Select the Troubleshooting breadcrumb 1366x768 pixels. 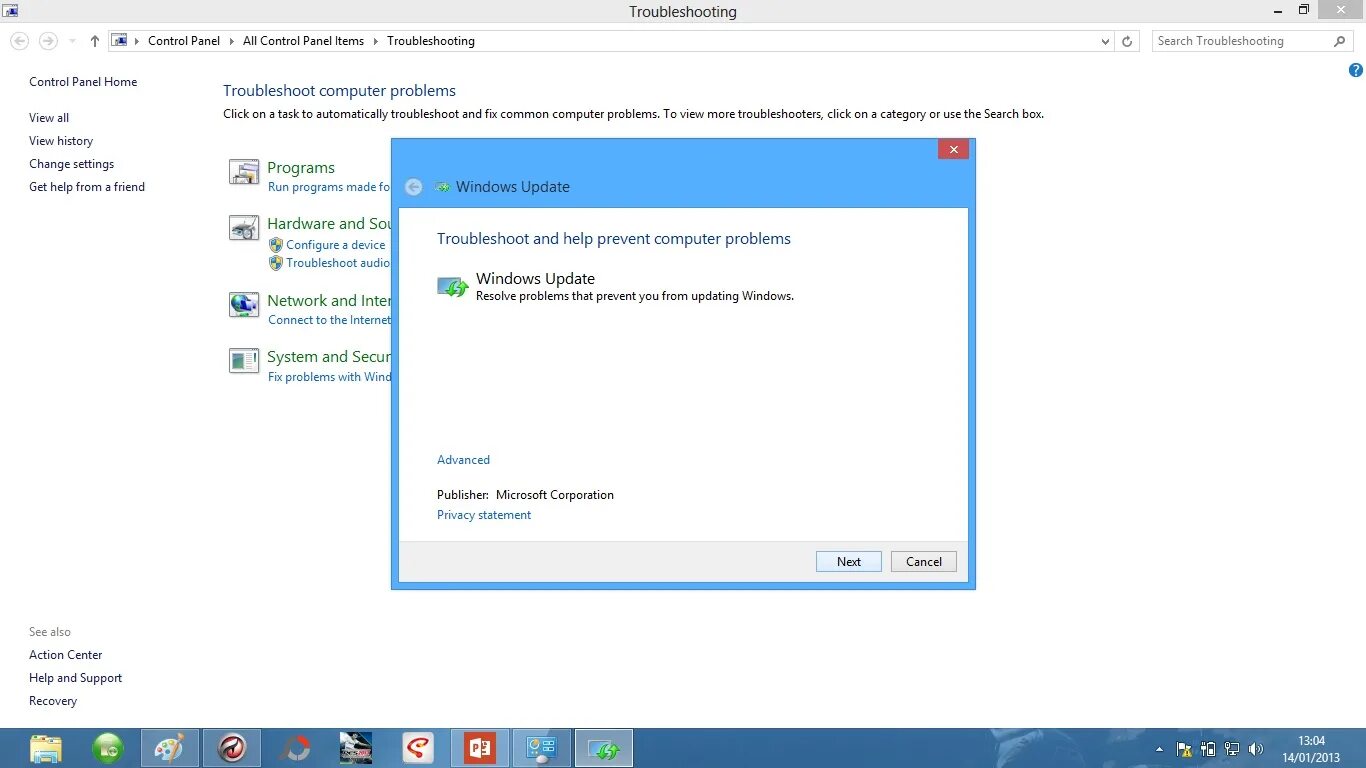[431, 41]
